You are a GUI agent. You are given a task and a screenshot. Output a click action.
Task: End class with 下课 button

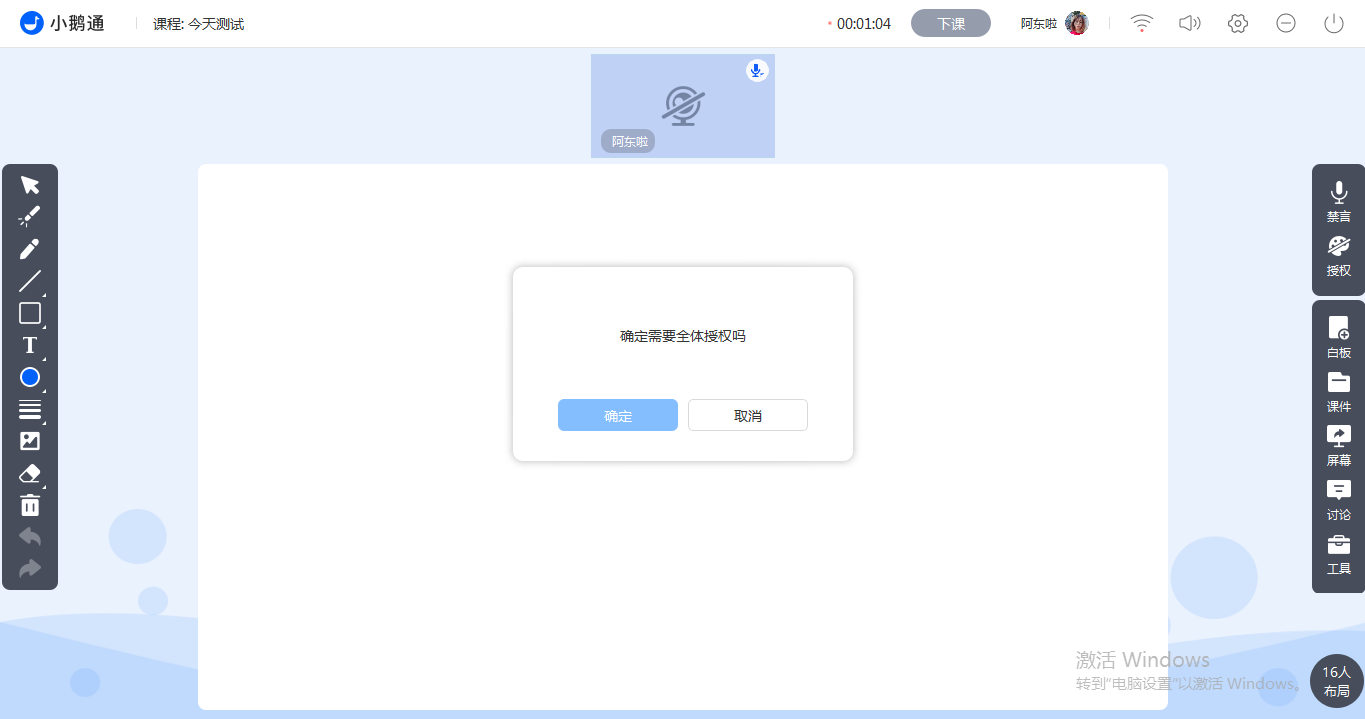[951, 23]
